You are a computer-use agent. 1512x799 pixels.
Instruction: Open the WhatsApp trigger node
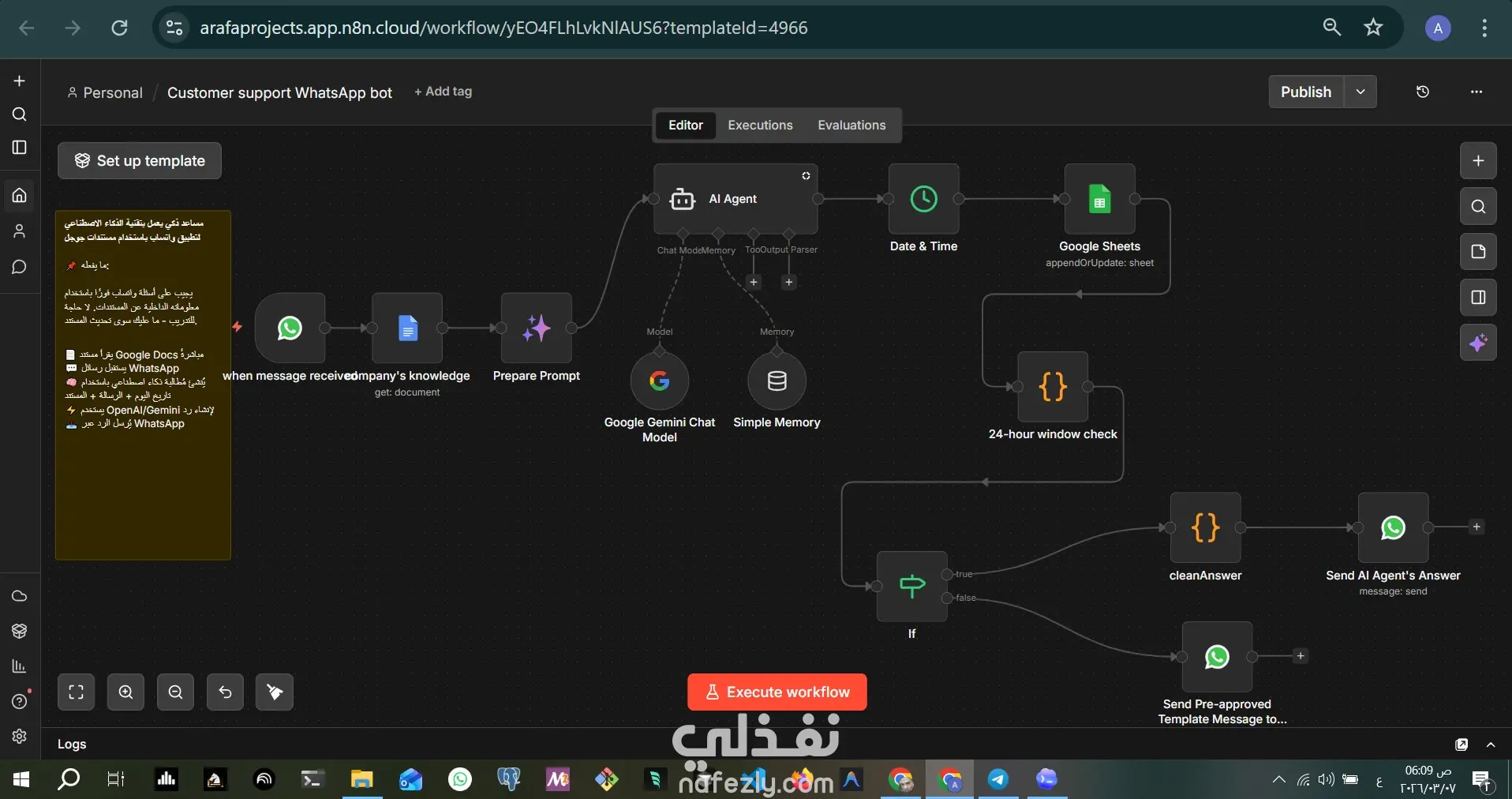pos(290,328)
